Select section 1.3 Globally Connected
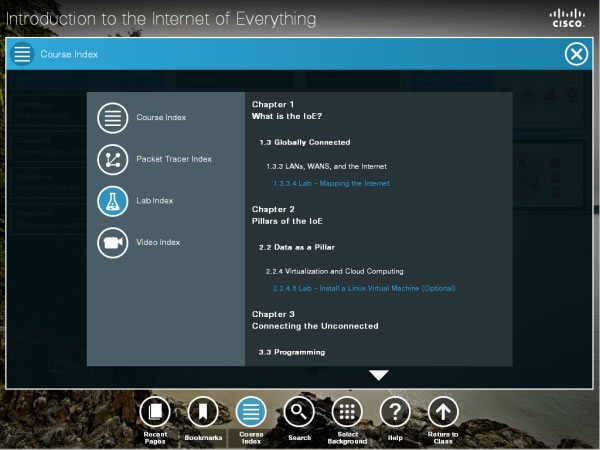 304,142
